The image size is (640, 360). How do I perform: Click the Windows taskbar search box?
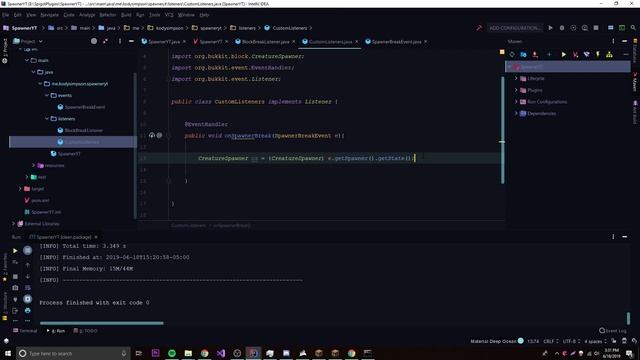coord(73,353)
